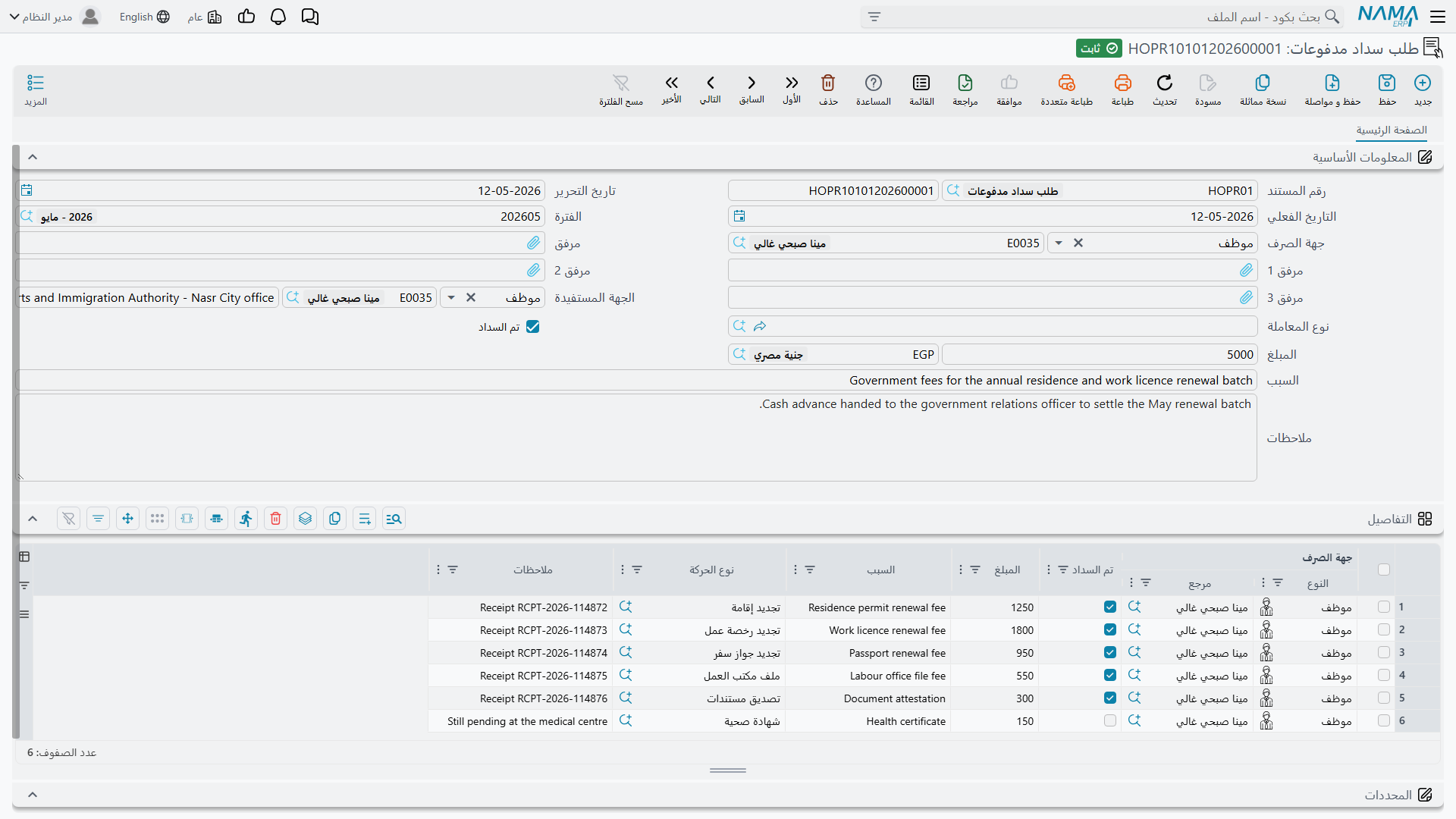
Task: Click the حذف delete trash icon
Action: 828,83
